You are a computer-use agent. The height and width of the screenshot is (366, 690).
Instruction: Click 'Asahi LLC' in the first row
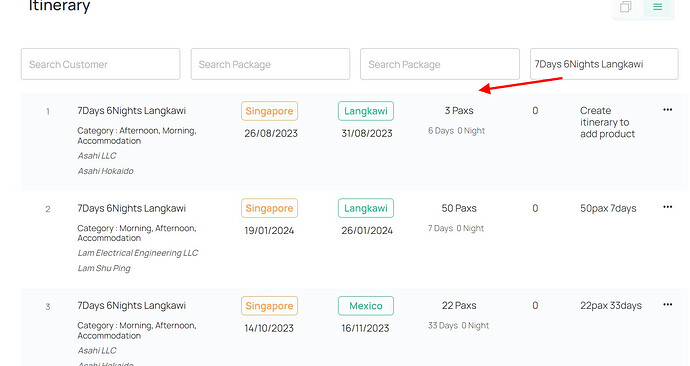97,156
